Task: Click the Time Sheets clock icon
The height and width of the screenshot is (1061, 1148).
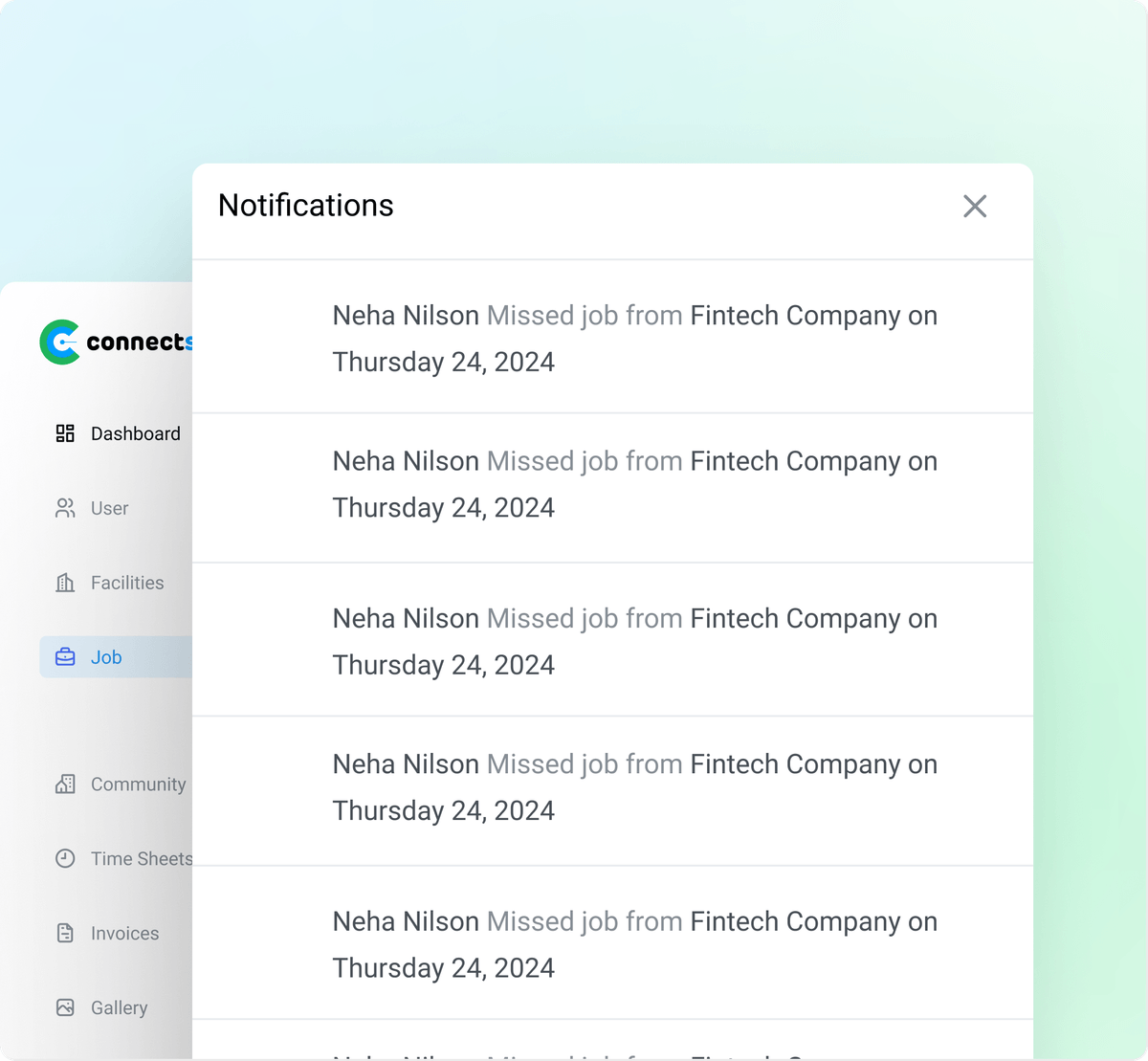Action: [65, 858]
